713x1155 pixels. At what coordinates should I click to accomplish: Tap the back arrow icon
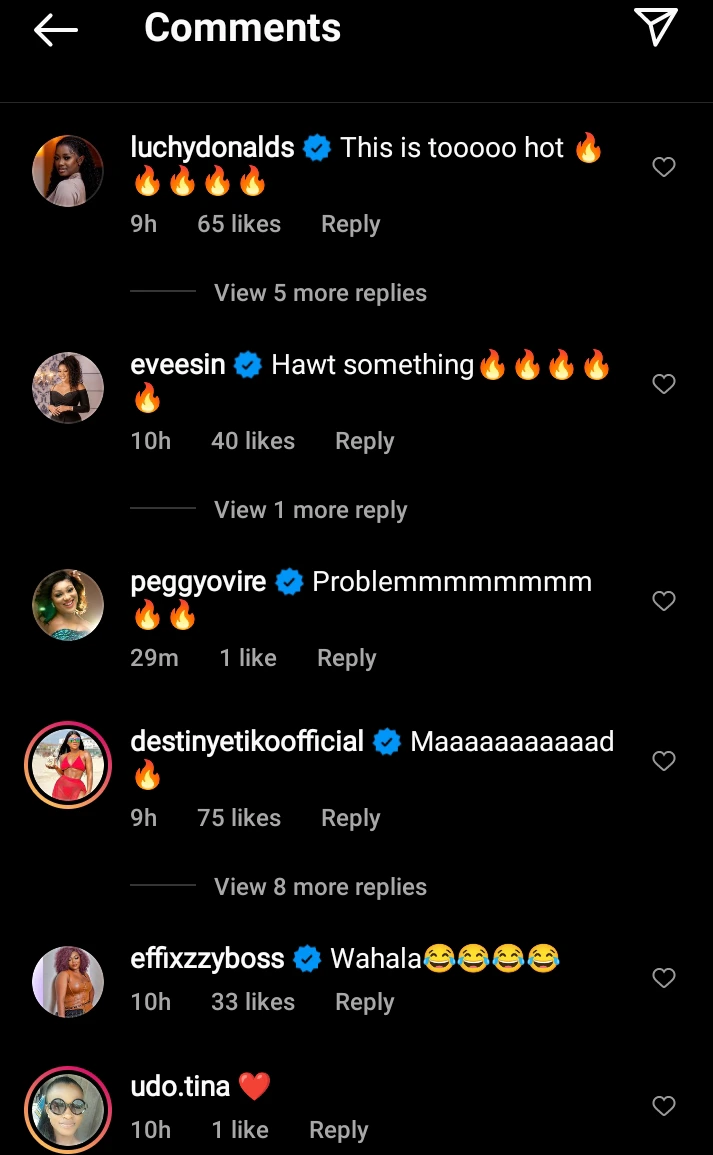56,30
